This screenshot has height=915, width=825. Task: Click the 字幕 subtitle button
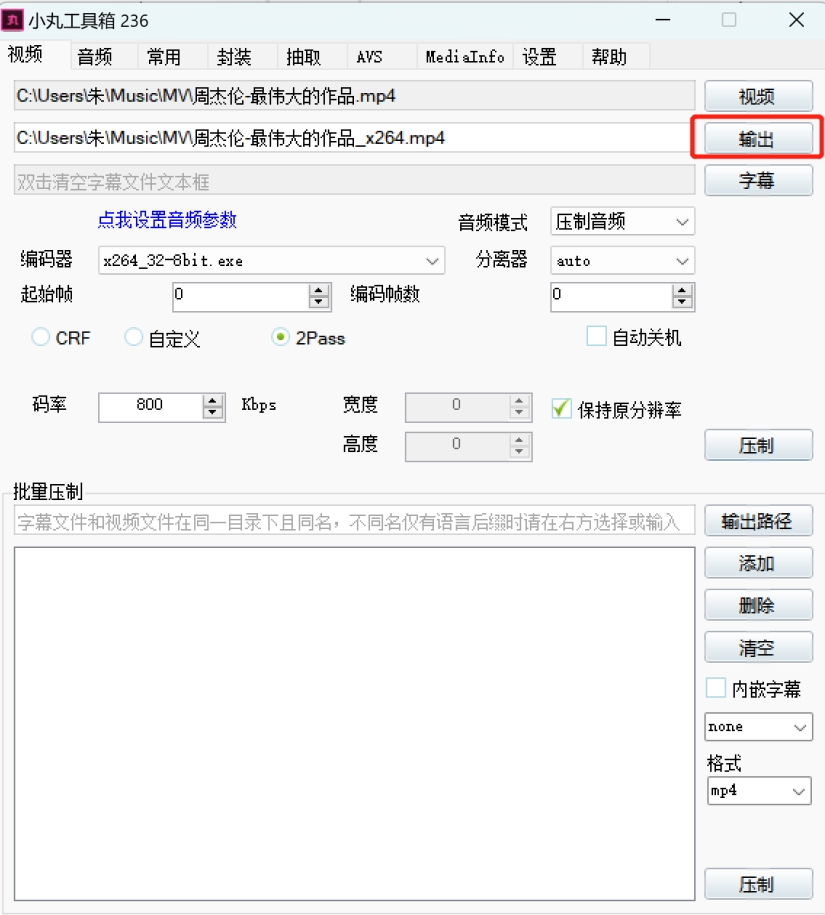758,179
